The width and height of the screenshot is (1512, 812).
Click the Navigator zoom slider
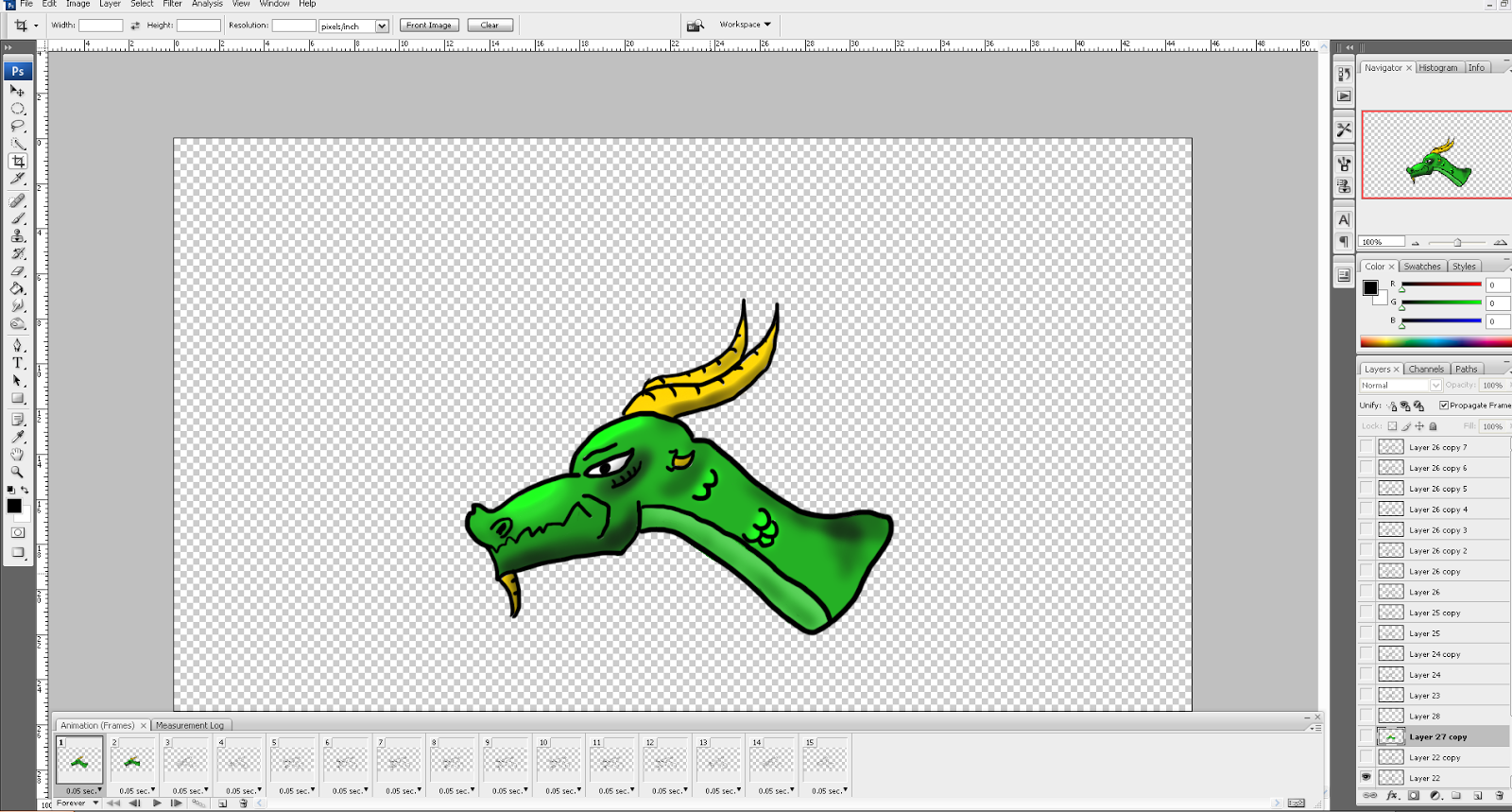(1456, 243)
